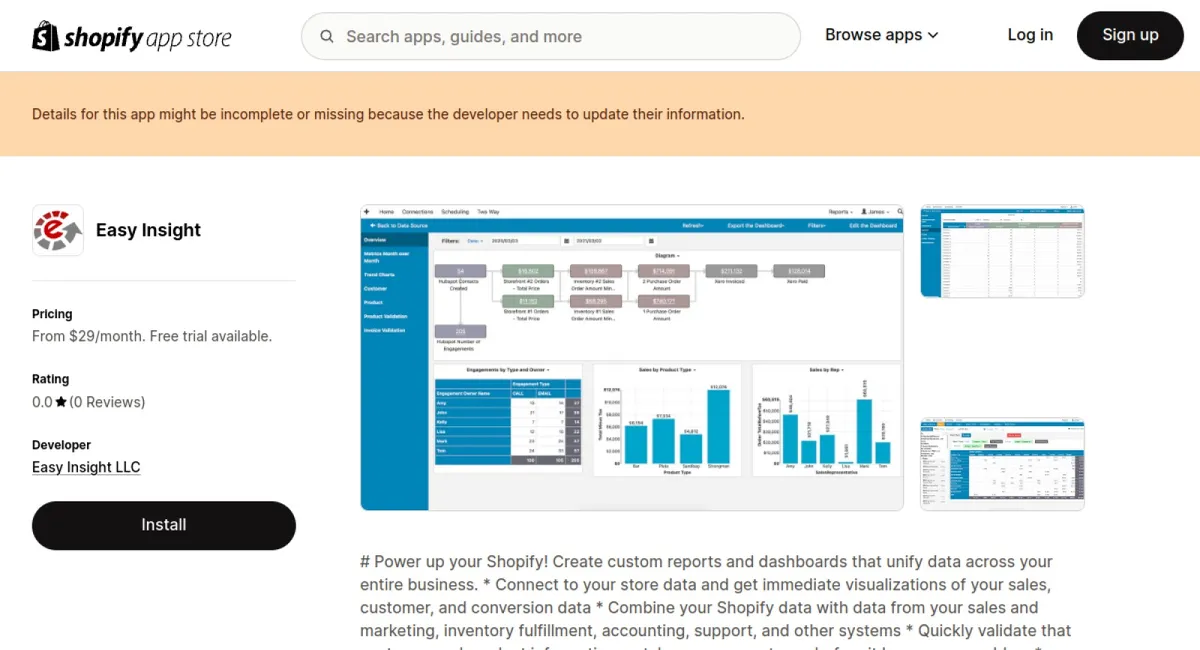Click the Easy Insight title text
Image resolution: width=1200 pixels, height=650 pixels.
click(148, 230)
